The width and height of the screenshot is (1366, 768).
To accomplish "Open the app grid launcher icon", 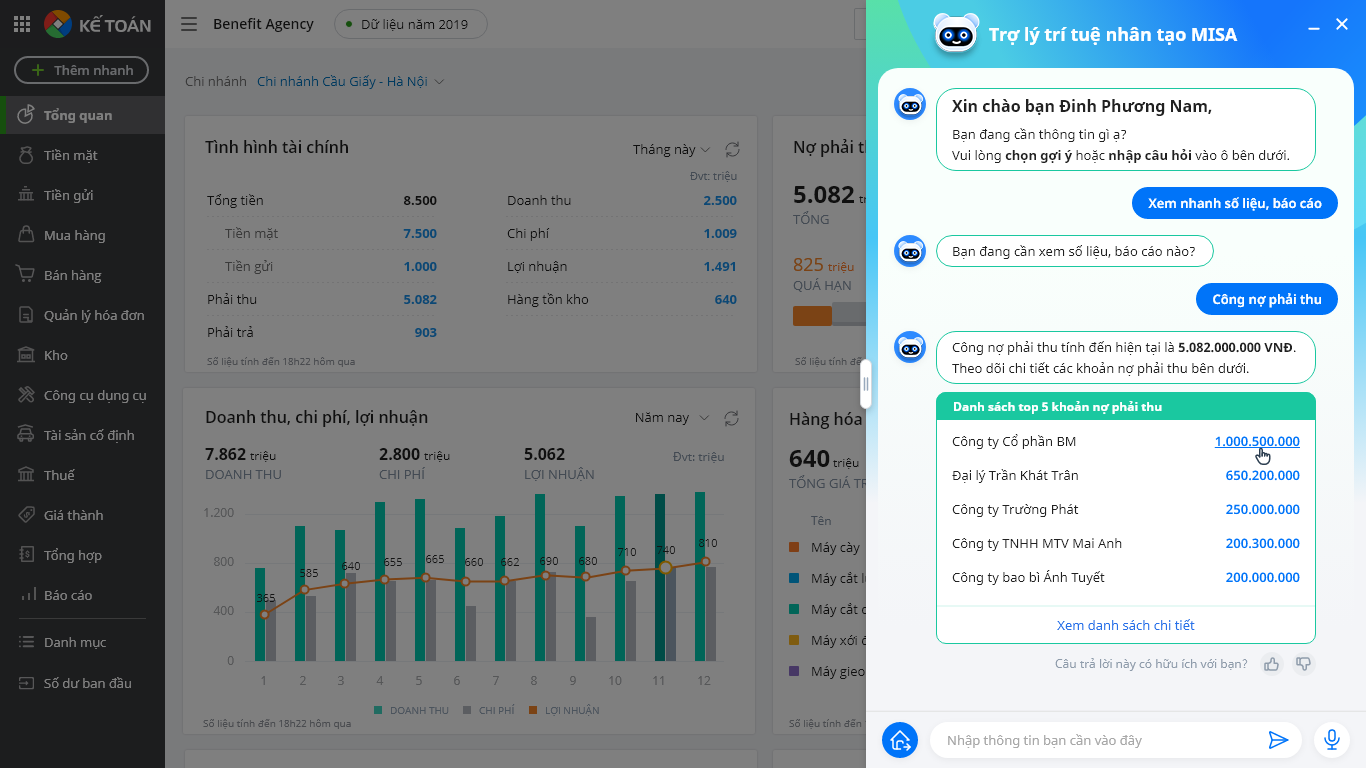I will [x=21, y=24].
